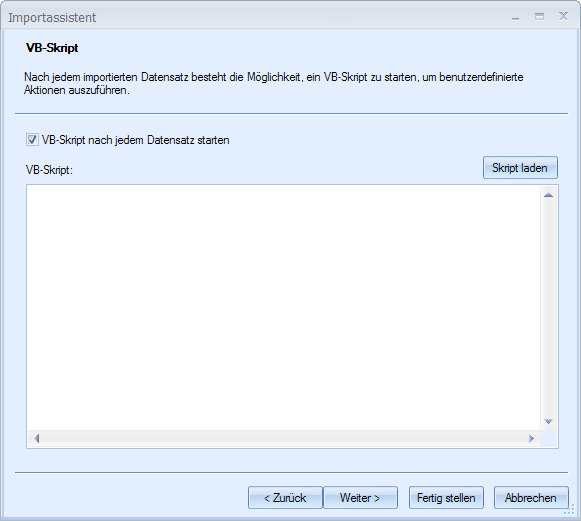
Task: Click the bold 'VB-Skript' page heading
Action: (52, 48)
